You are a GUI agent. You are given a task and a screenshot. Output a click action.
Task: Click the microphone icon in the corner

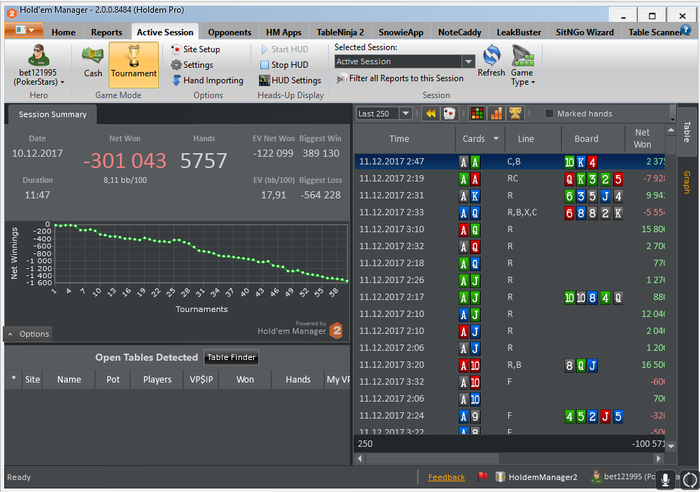665,480
